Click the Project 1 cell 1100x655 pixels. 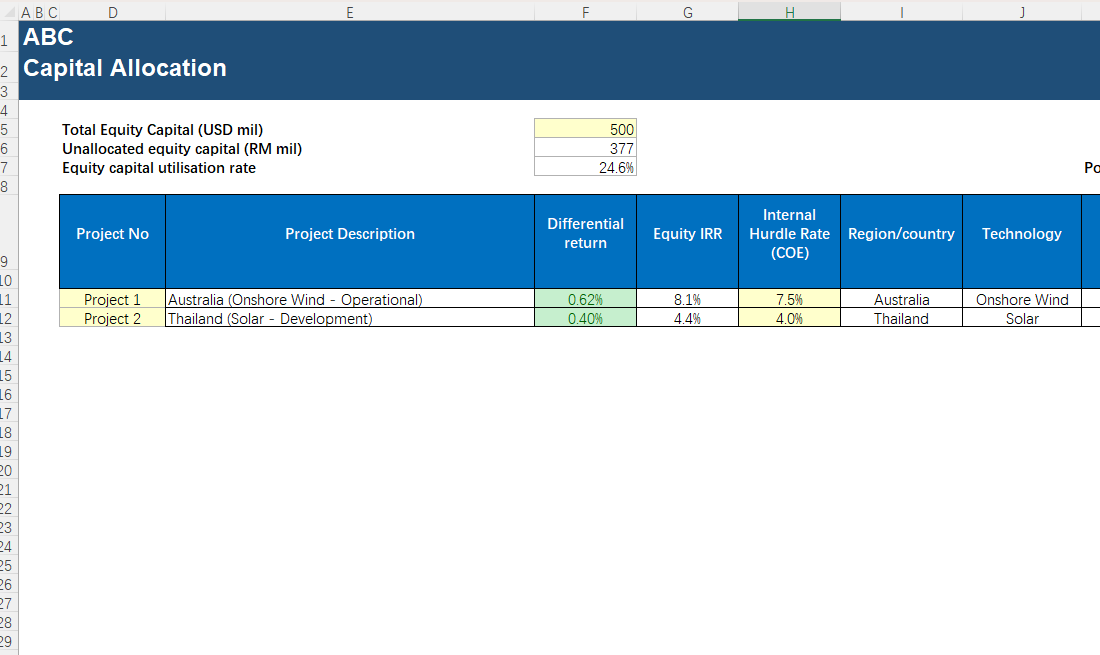point(112,300)
